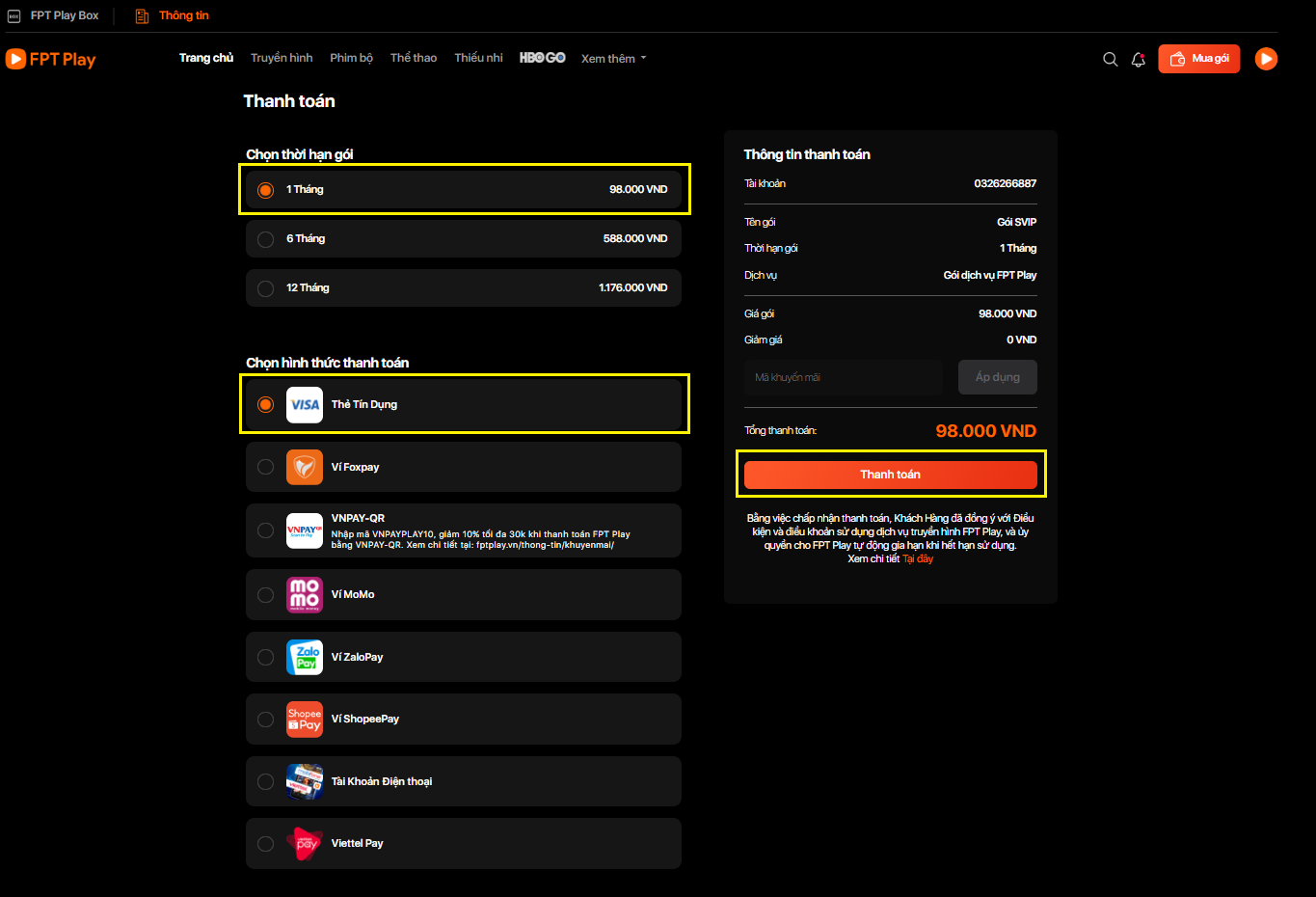The width and height of the screenshot is (1316, 897).
Task: Click the total 98.000 VND amount
Action: [x=986, y=431]
